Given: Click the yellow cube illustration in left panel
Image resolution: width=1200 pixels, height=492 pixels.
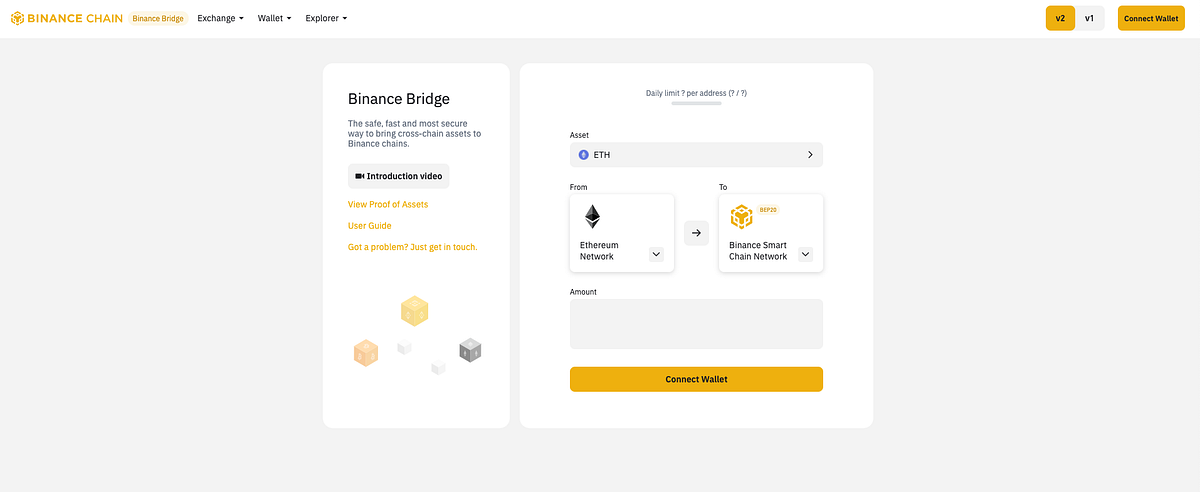Looking at the screenshot, I should (414, 311).
